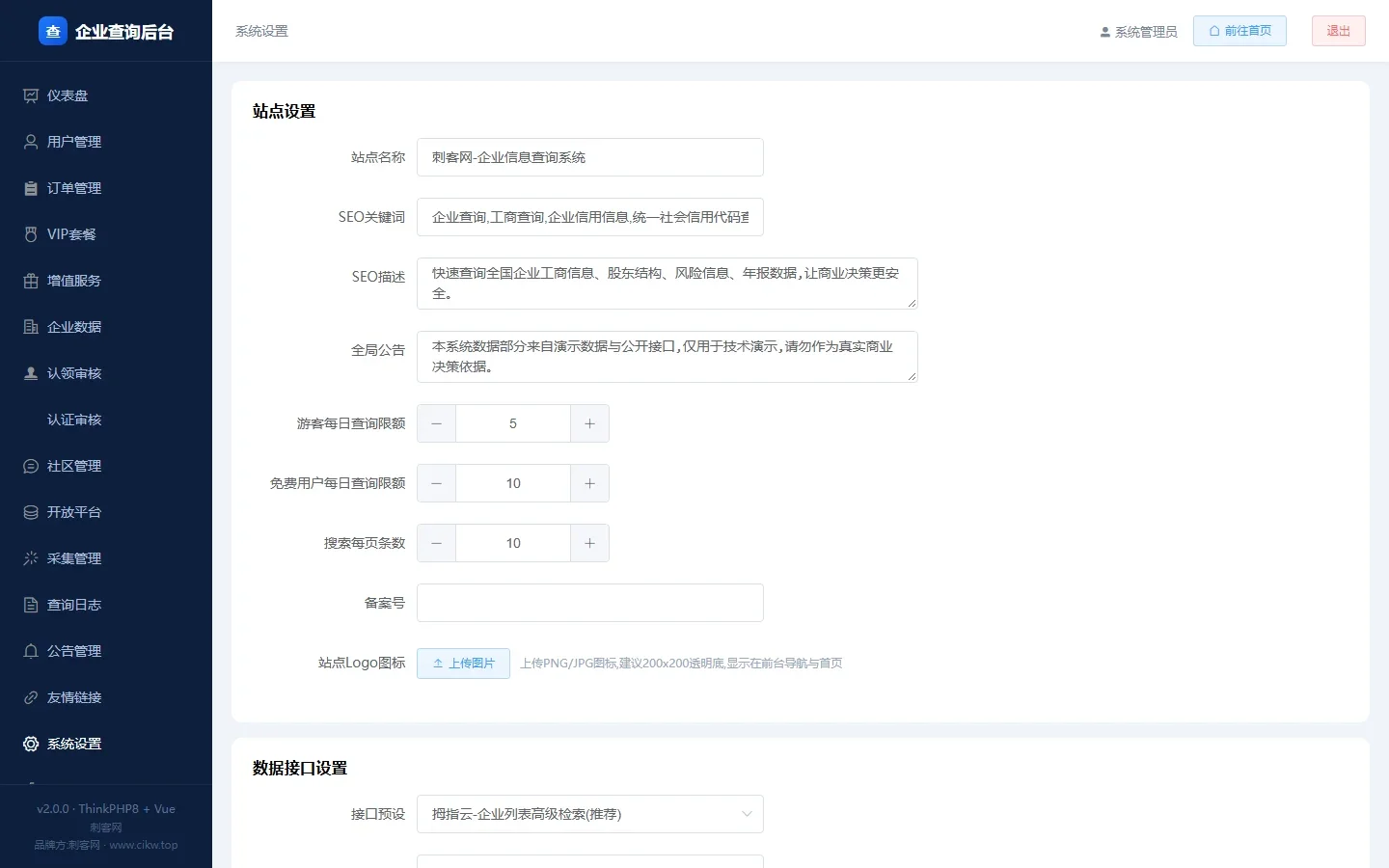Click the gear icon beside 系统设置
Viewport: 1389px width, 868px height.
pyautogui.click(x=31, y=744)
